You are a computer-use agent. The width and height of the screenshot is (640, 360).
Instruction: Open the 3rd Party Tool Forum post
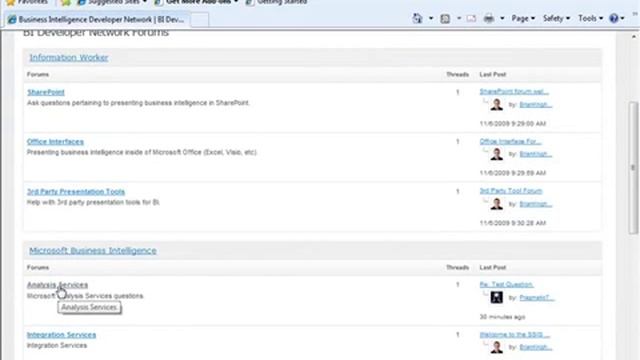tap(511, 191)
